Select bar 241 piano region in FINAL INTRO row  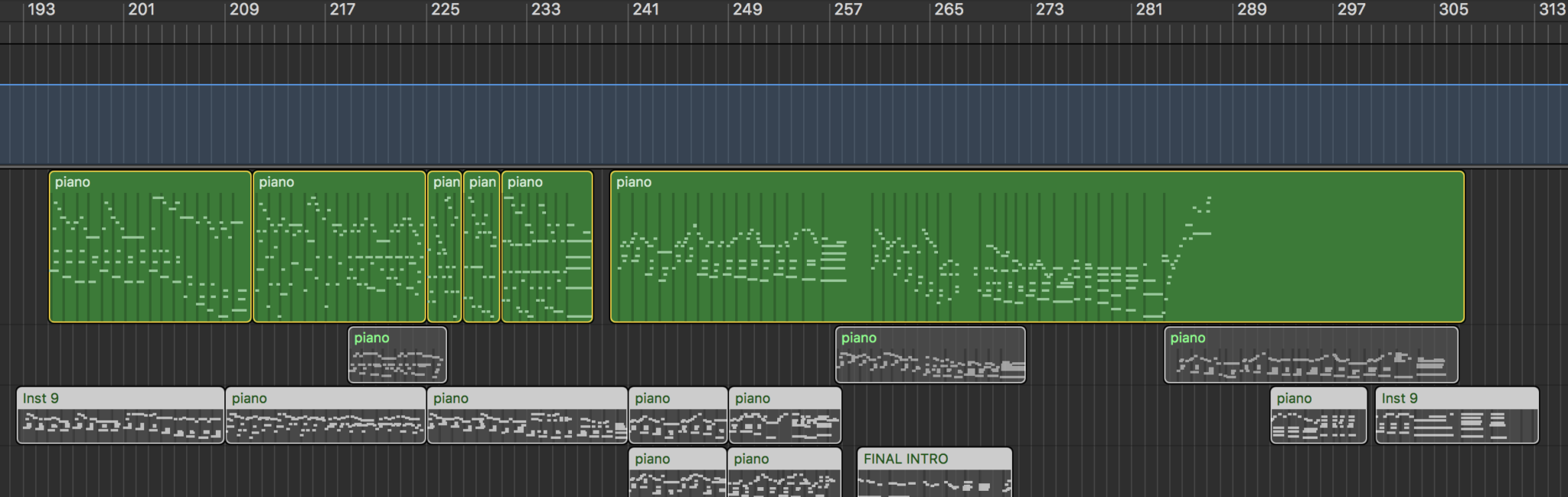click(x=678, y=472)
